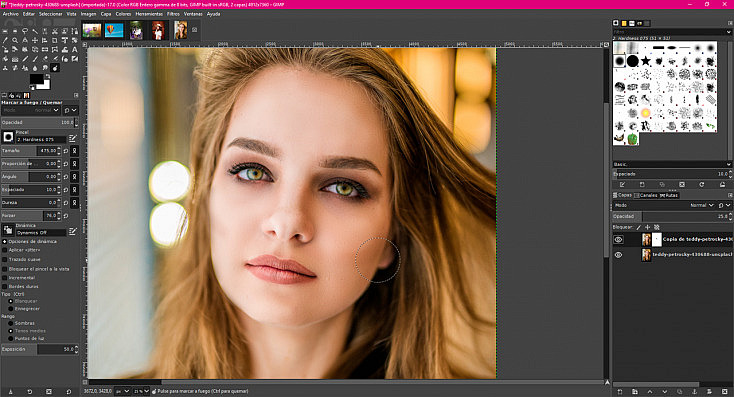Choose 'Sombras' range option

pos(11,323)
